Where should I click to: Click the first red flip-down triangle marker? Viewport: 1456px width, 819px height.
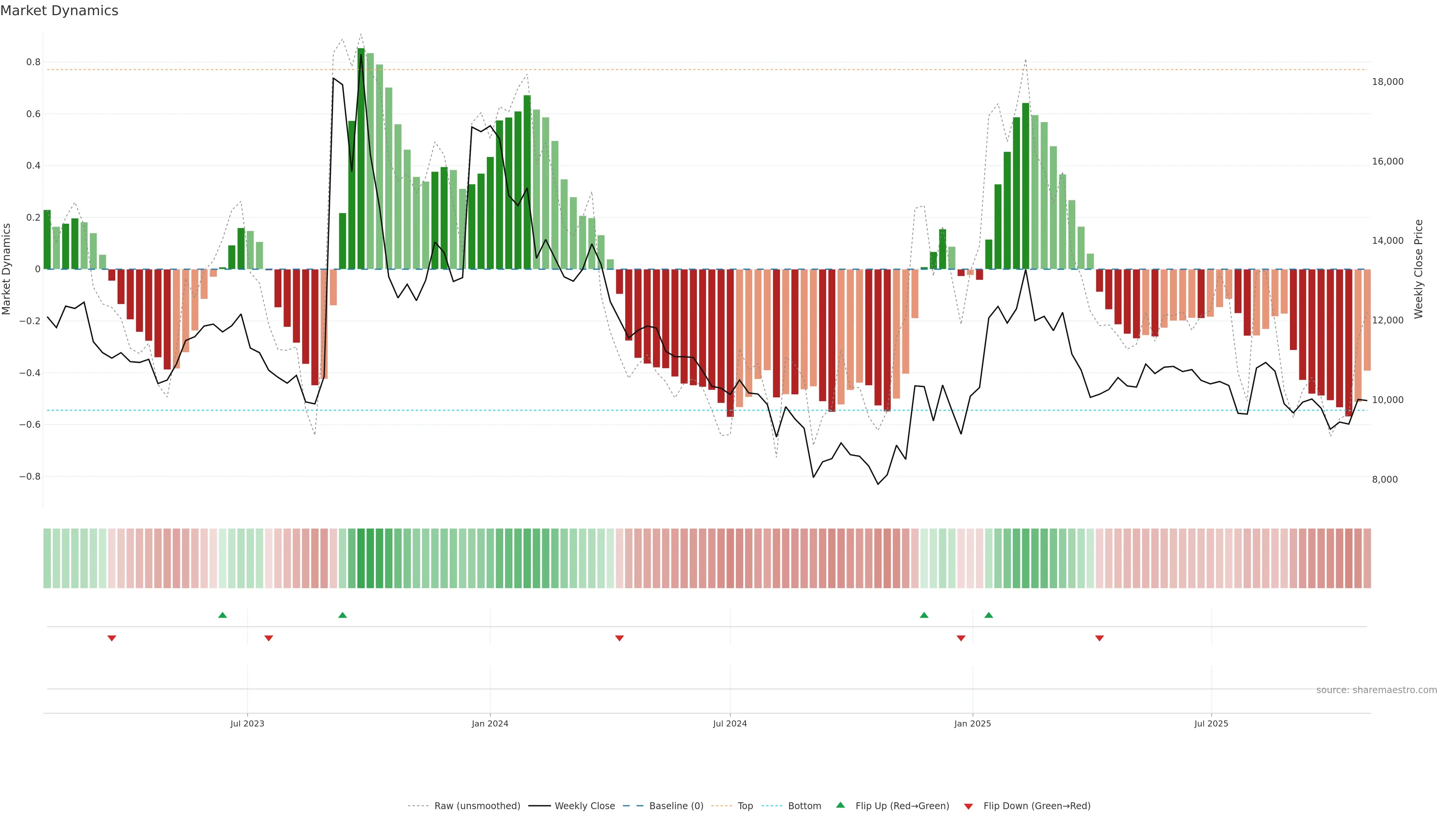[x=112, y=638]
